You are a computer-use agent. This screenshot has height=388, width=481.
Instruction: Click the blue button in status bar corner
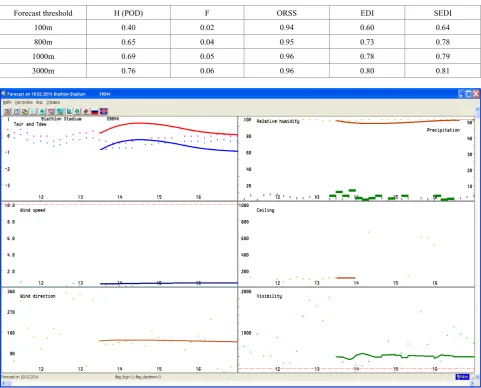[462, 377]
